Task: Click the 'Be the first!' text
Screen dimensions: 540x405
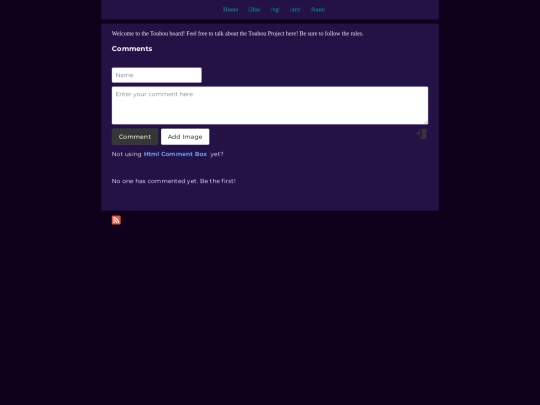Action: (218, 181)
